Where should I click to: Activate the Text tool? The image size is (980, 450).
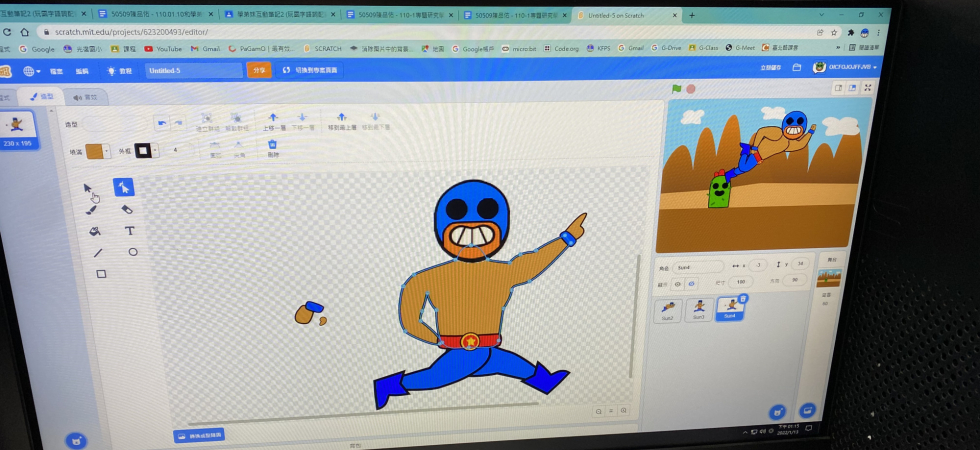pos(129,231)
